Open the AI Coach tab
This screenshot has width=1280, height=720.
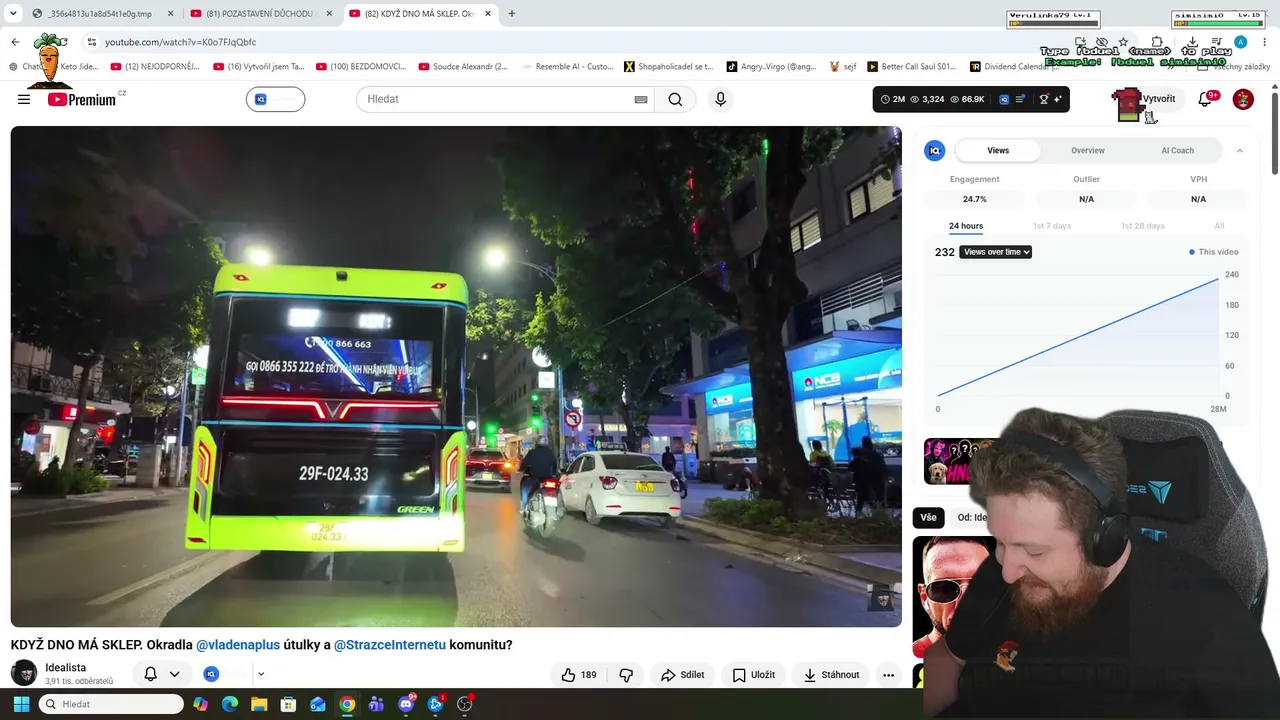point(1177,150)
